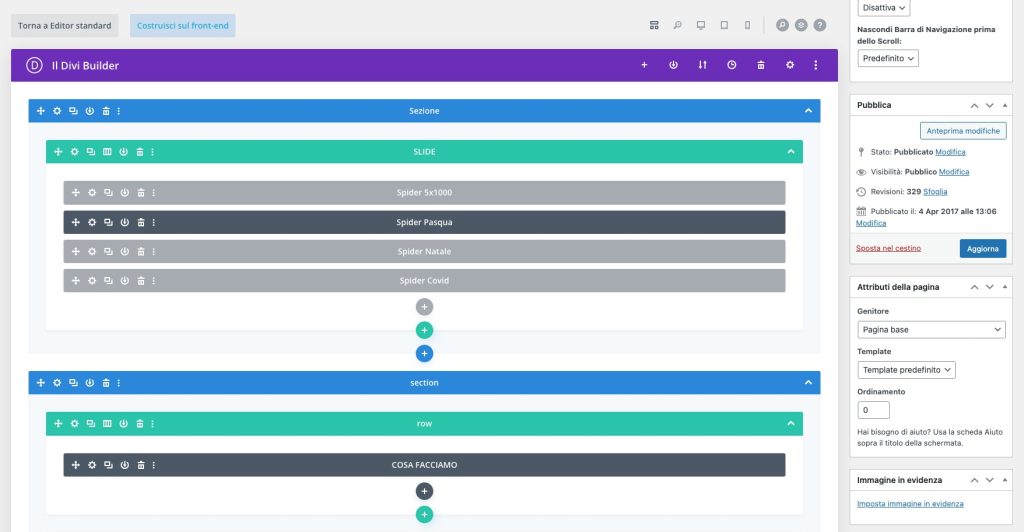
Task: Click plus icon in purple Divi Builder bar
Action: point(644,65)
